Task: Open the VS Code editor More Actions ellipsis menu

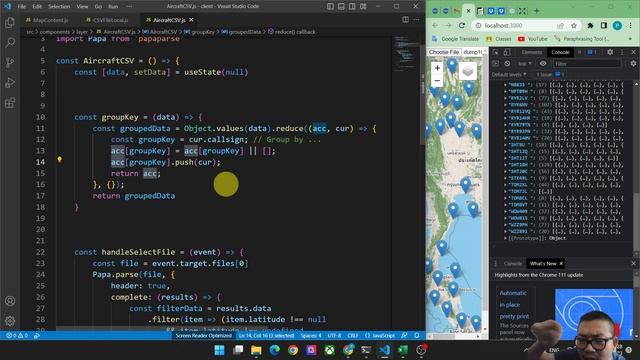Action: pyautogui.click(x=416, y=20)
